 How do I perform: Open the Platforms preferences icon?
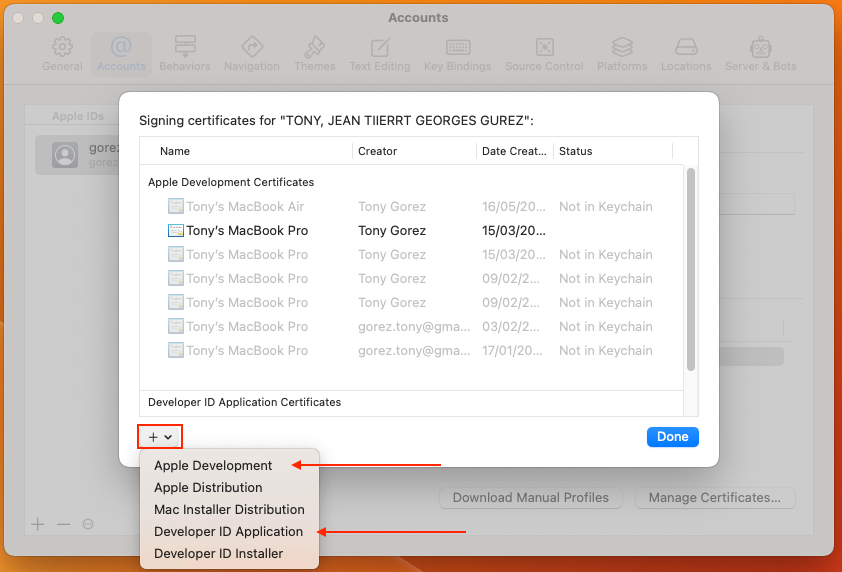[x=622, y=47]
